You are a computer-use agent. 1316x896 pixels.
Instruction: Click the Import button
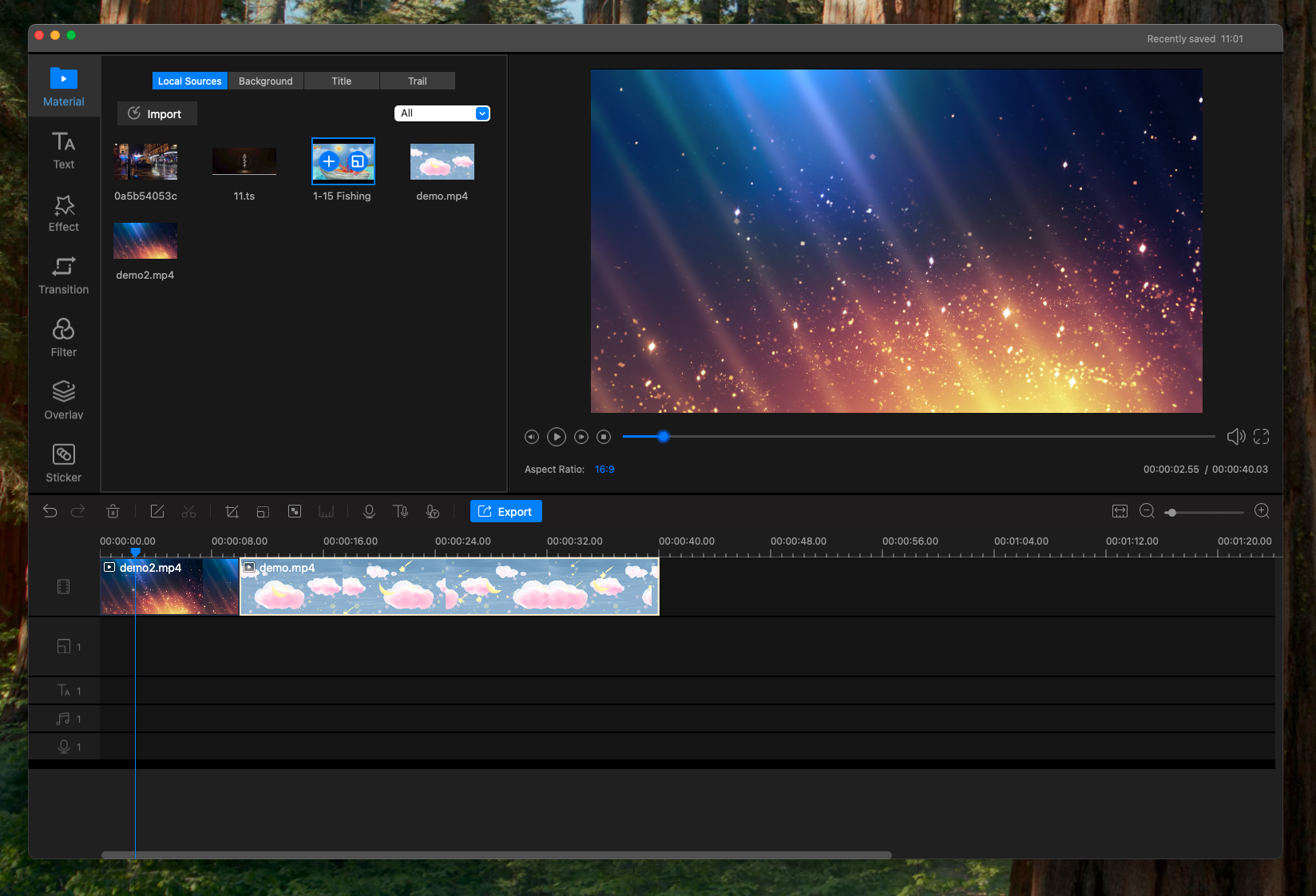(157, 113)
